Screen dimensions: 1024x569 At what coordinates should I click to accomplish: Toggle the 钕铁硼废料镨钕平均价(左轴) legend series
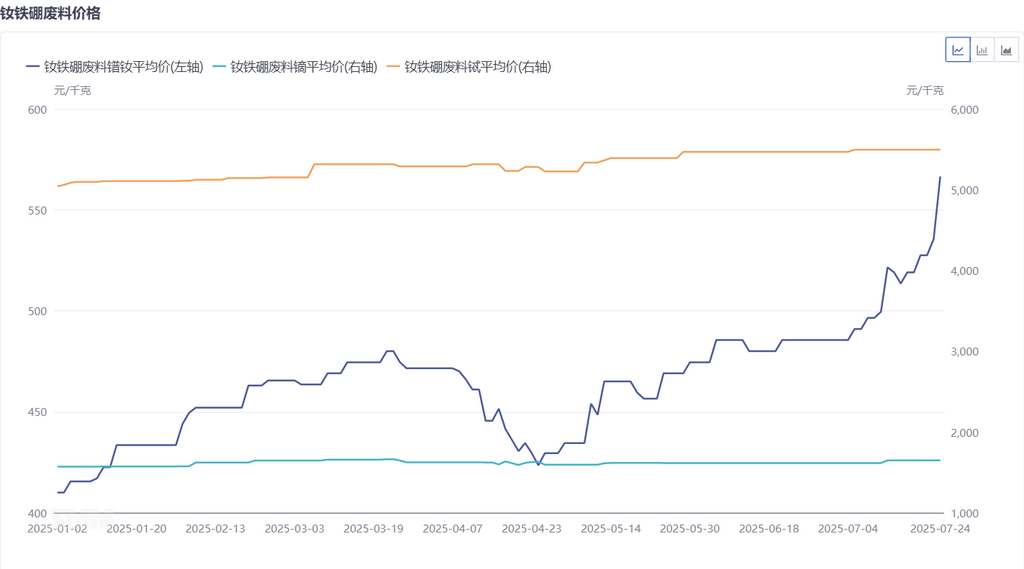tap(123, 67)
